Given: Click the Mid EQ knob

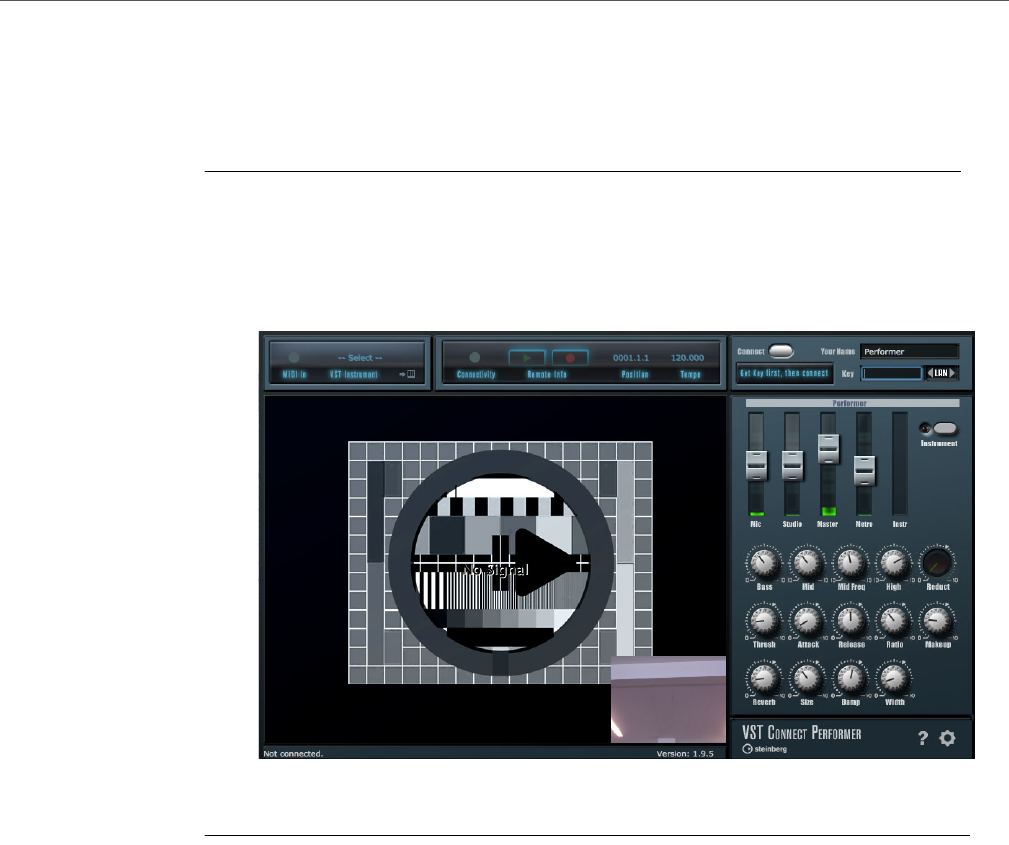Looking at the screenshot, I should (808, 564).
